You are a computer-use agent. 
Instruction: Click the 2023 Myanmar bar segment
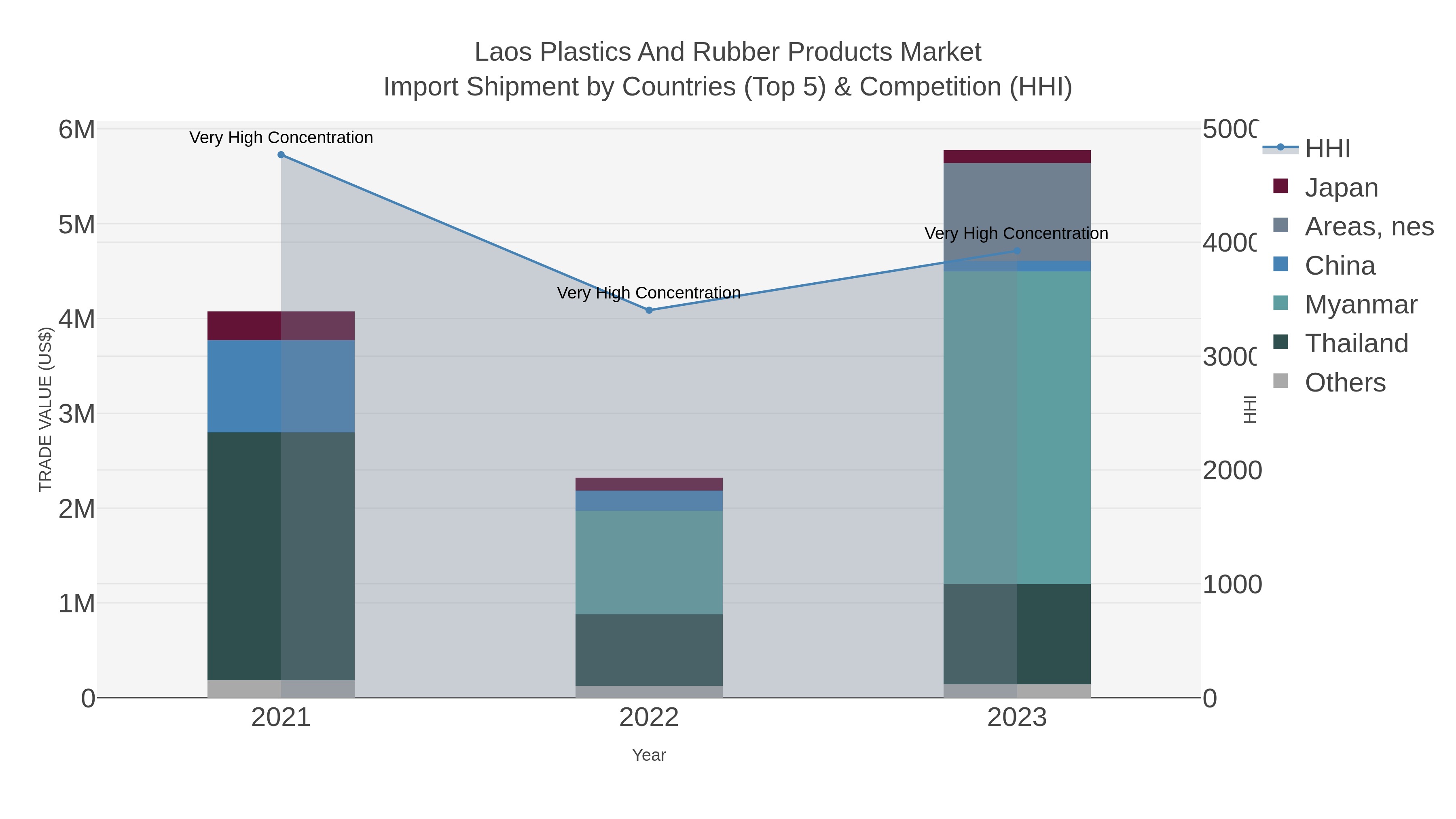(1017, 427)
